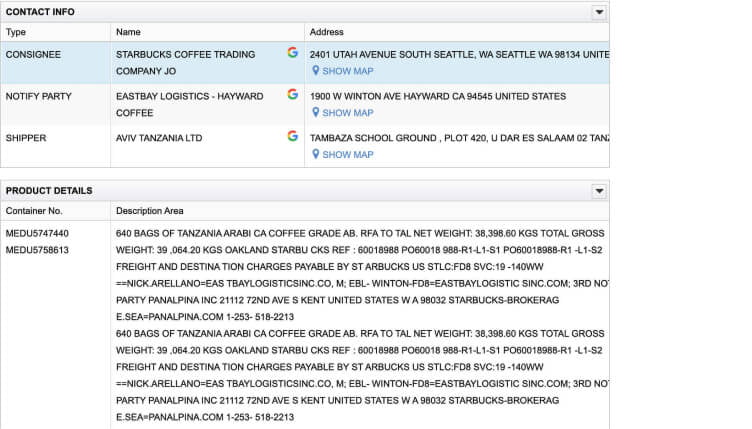Select container number MEDU5758613
The height and width of the screenshot is (429, 752).
click(x=37, y=250)
